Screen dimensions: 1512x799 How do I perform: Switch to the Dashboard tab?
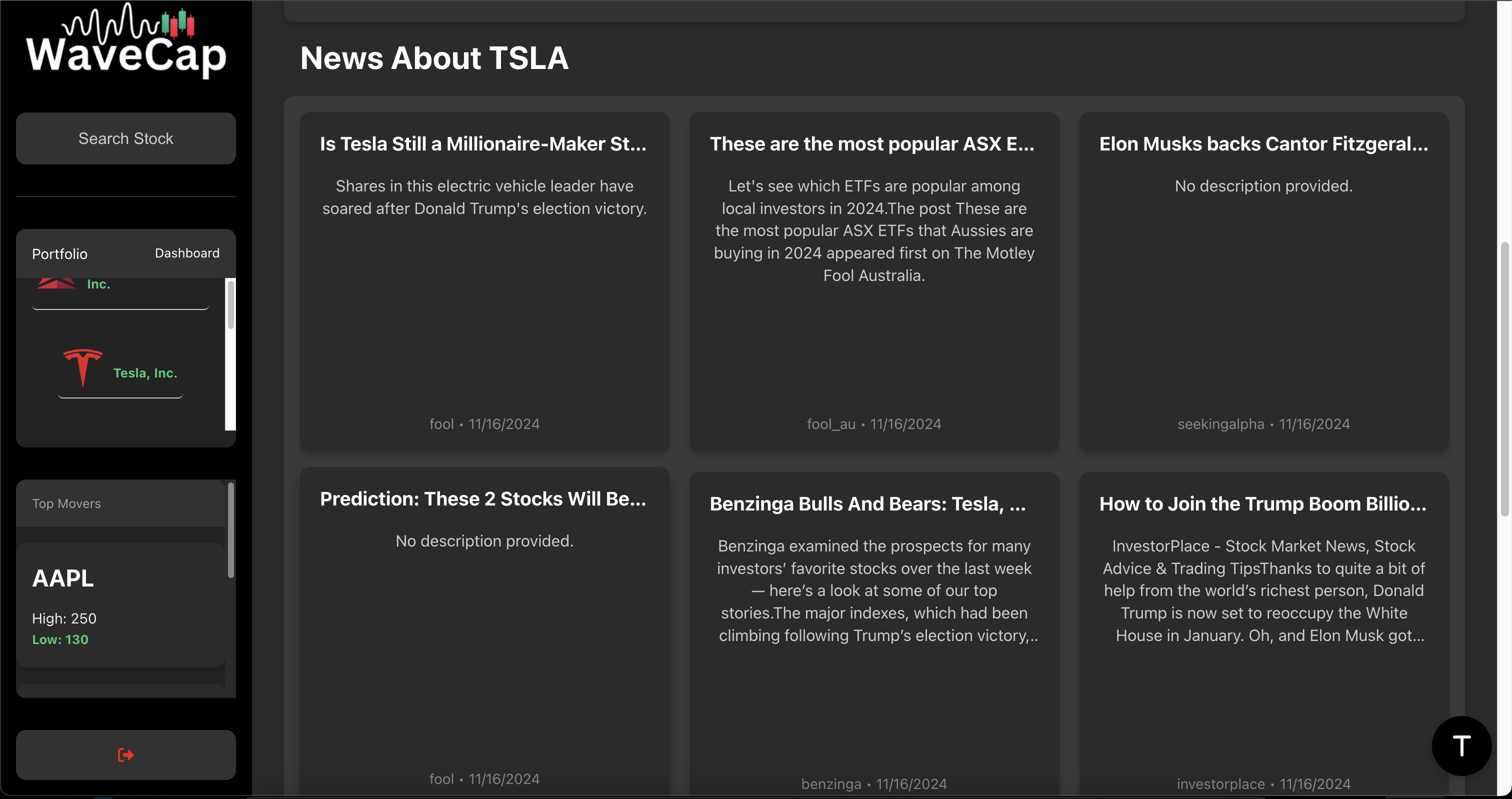click(x=186, y=253)
